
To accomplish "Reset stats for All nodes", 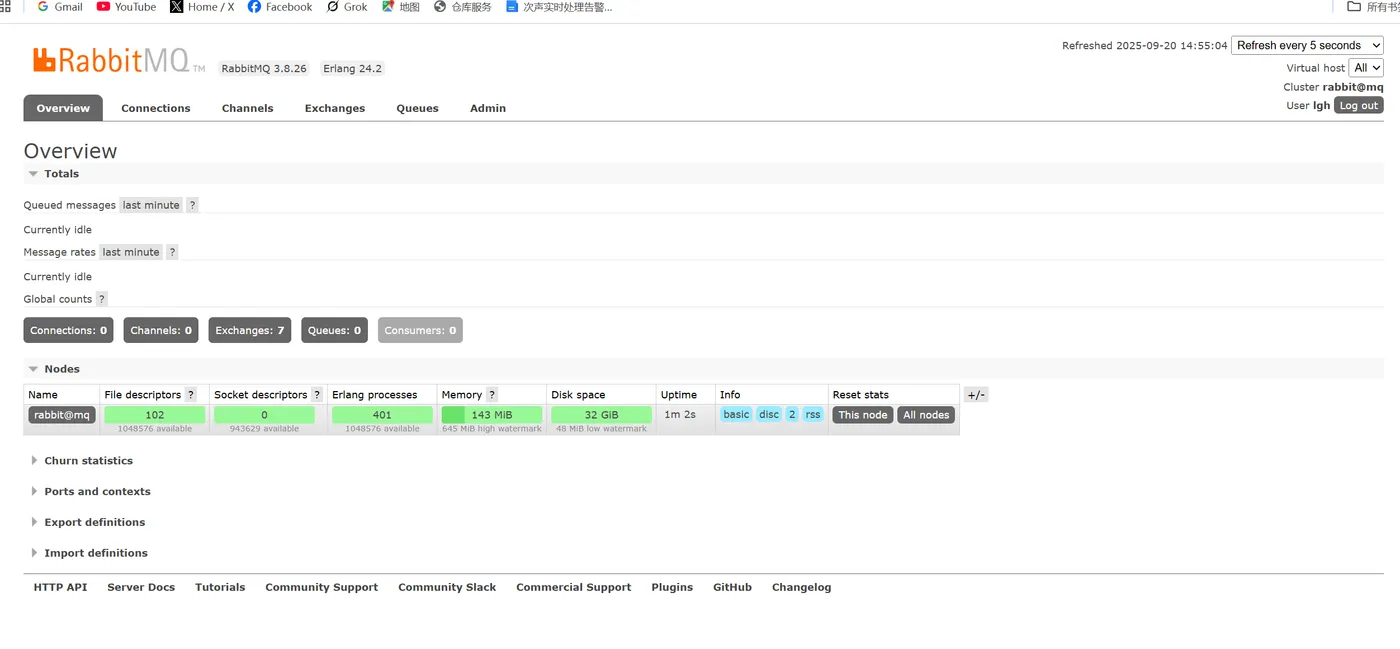I will point(926,415).
